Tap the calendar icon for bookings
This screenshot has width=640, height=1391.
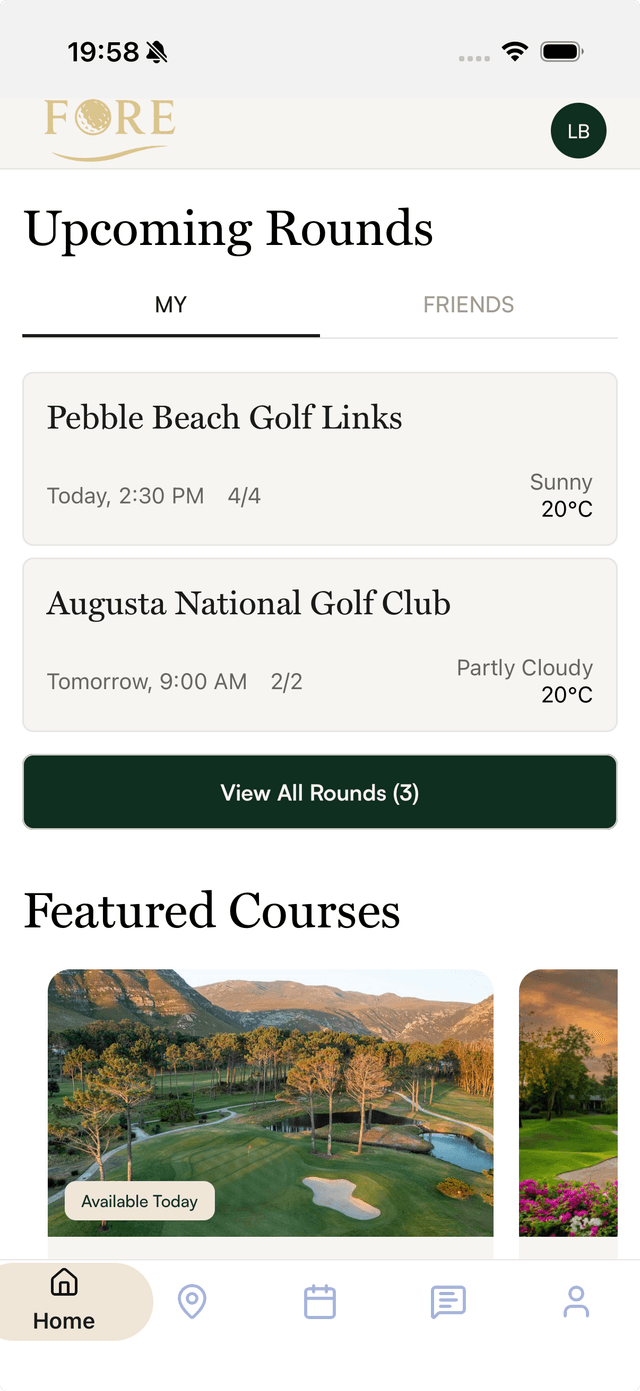[319, 1301]
